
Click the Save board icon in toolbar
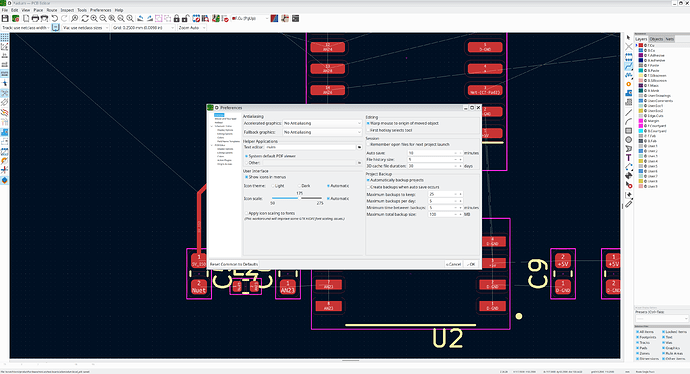tap(5, 18)
